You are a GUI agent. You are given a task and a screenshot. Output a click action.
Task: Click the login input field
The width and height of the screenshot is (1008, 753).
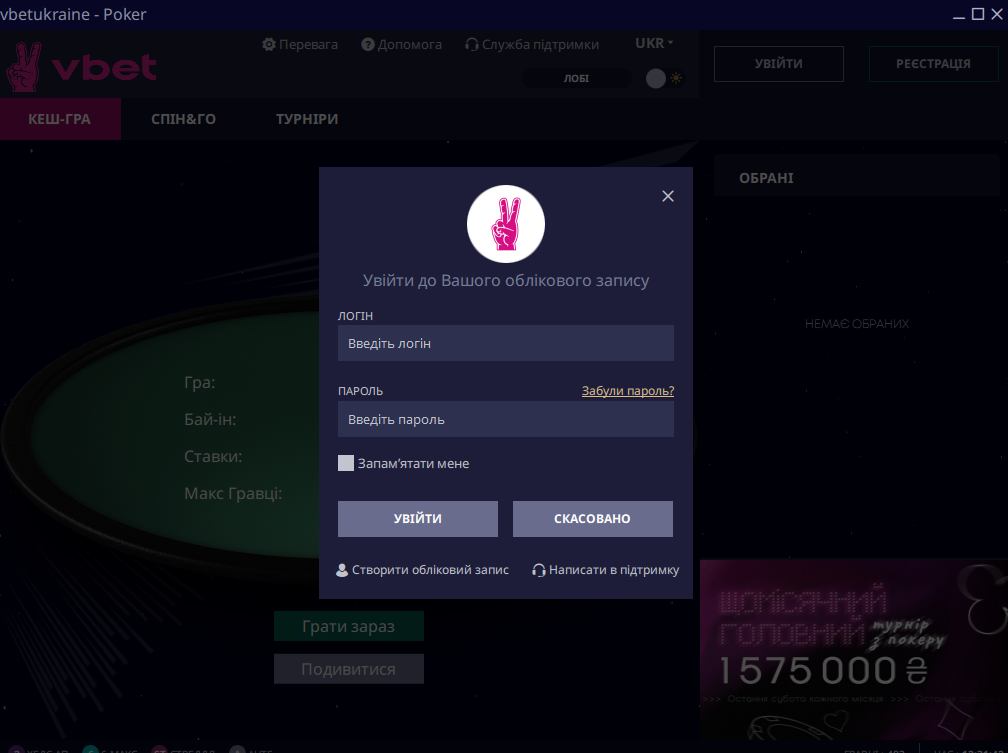pos(505,343)
